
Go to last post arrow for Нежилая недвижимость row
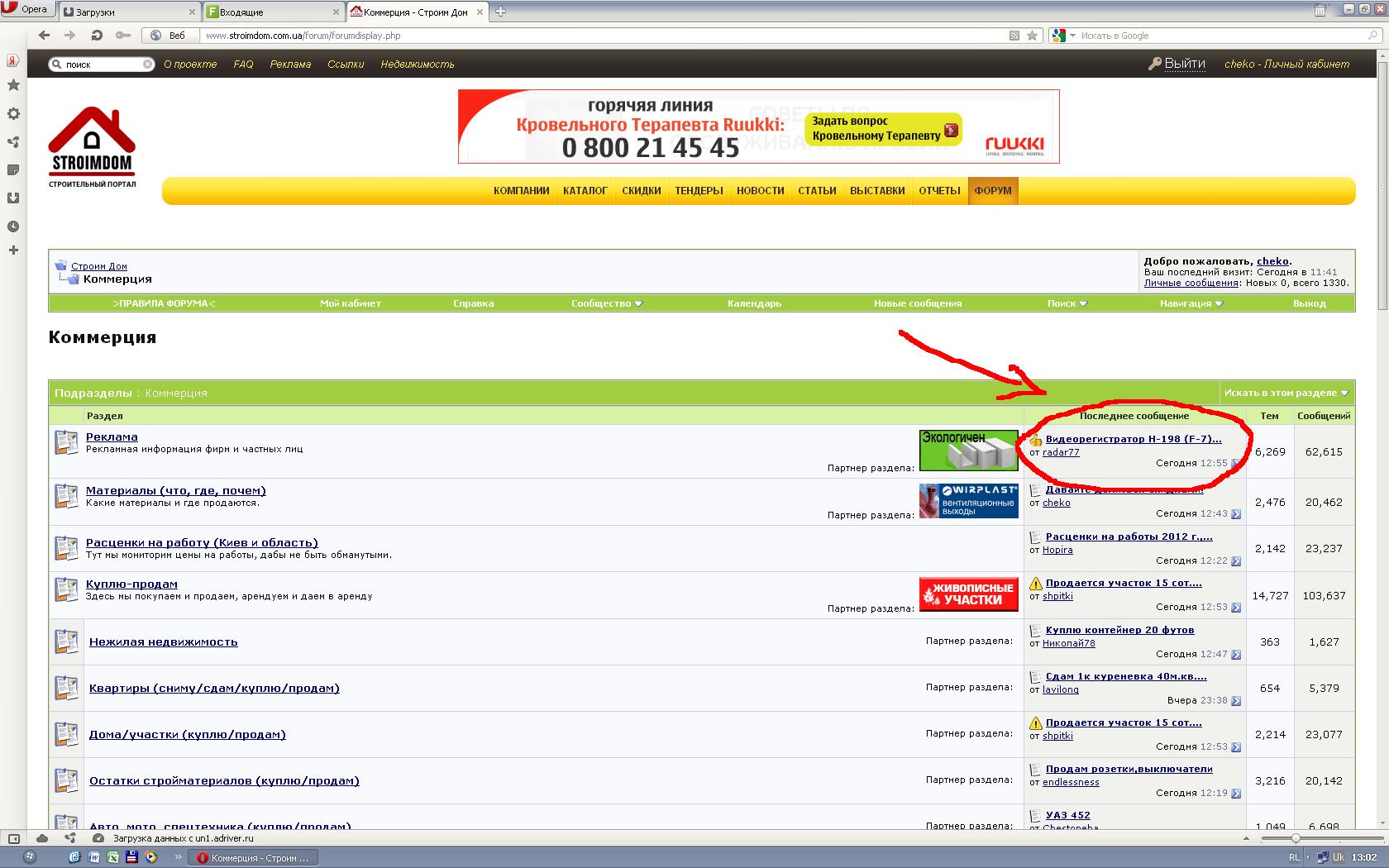click(x=1236, y=655)
